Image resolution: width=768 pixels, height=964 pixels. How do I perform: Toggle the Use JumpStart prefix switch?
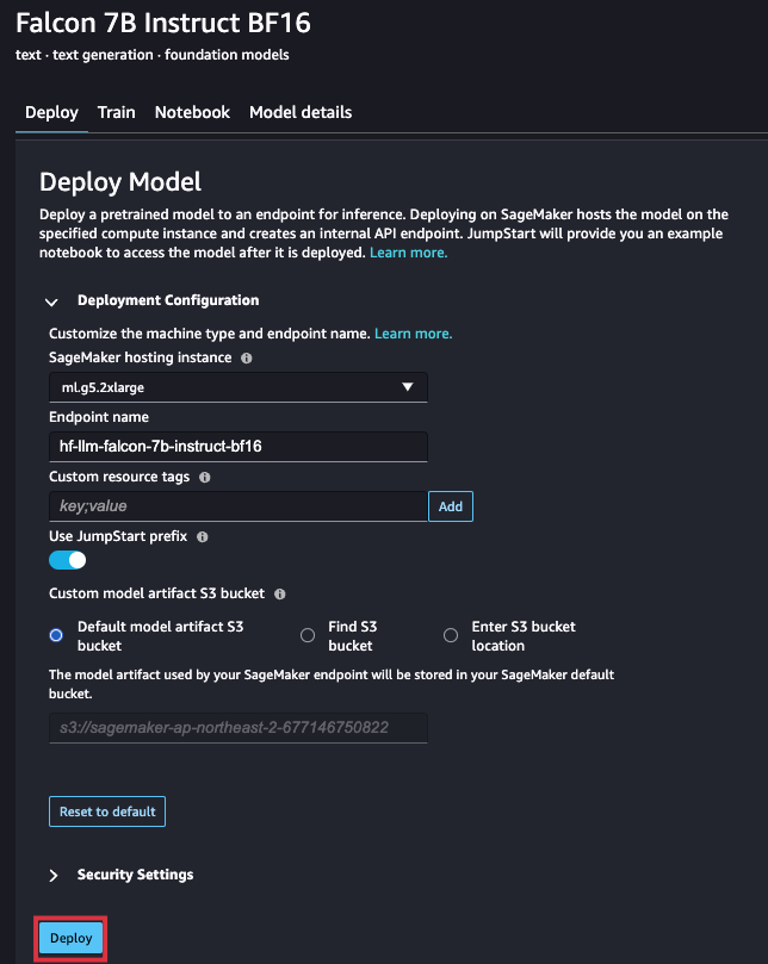coord(68,560)
